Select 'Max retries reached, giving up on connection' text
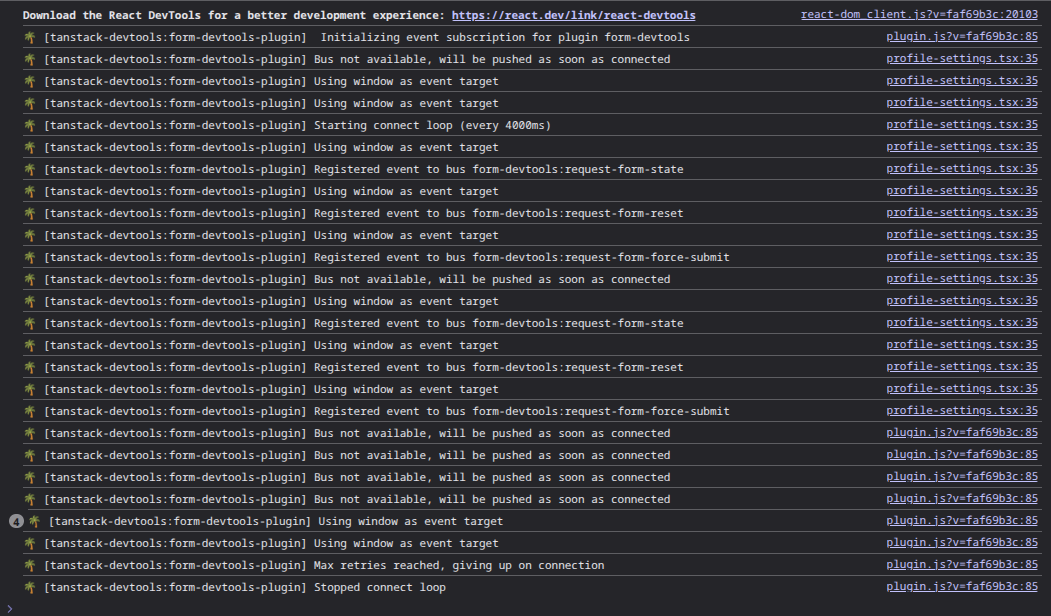This screenshot has width=1051, height=616. 459,565
